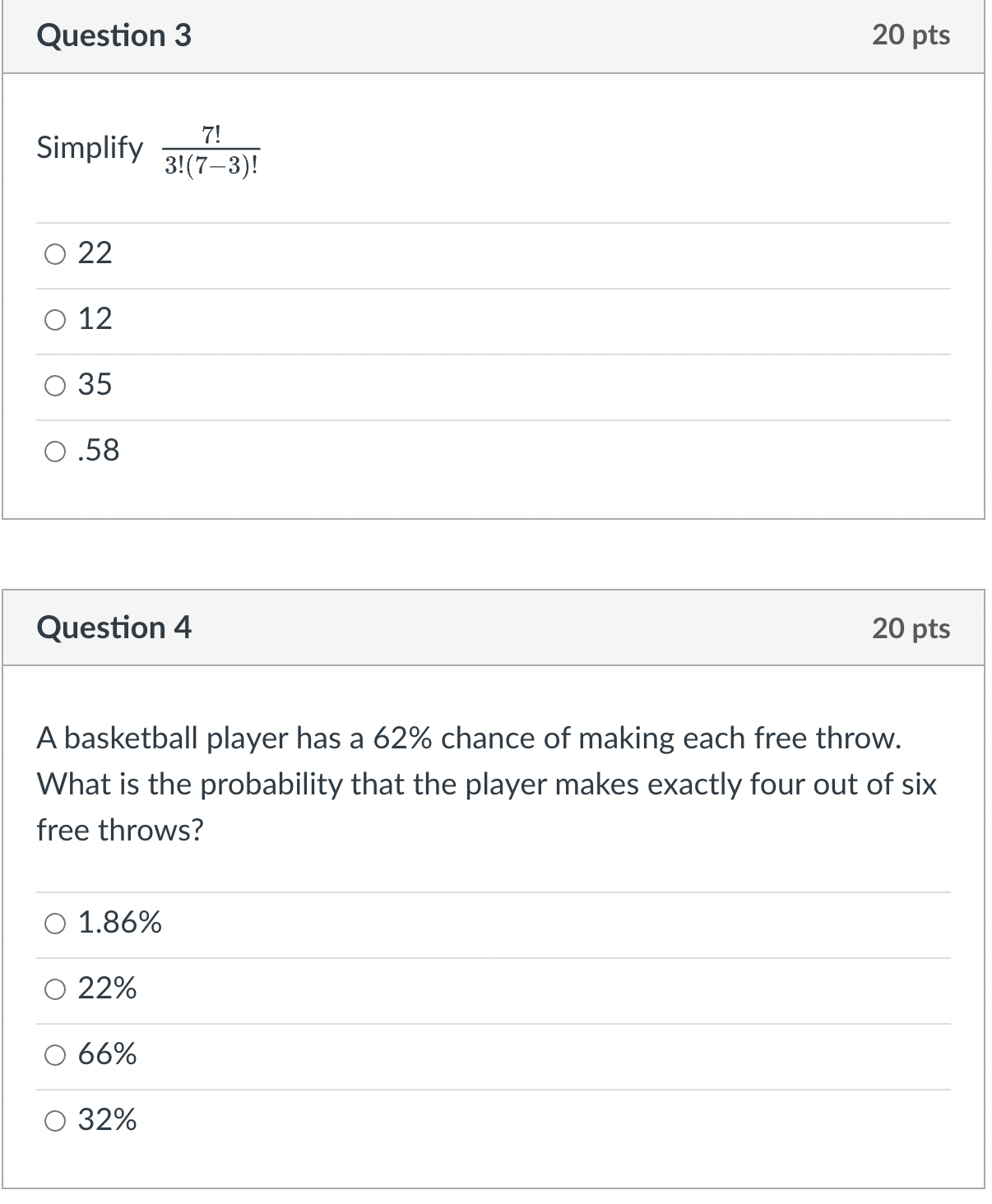Click the word Simplify in Question 3
992x1204 pixels.
[x=88, y=149]
